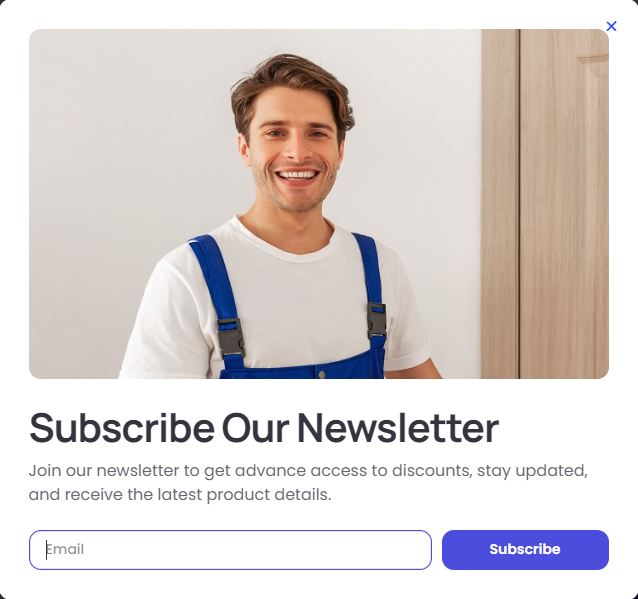638x599 pixels.
Task: Click the newsletter description paragraph
Action: pyautogui.click(x=308, y=483)
